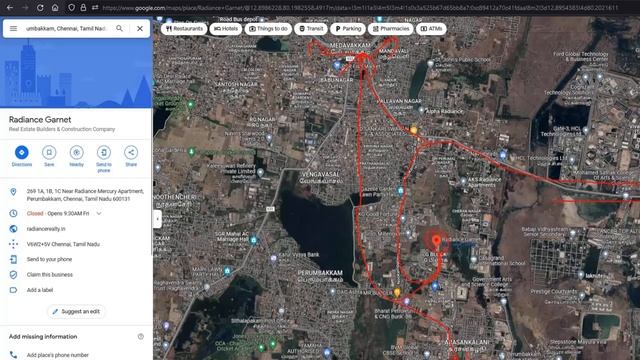Viewport: 640px width, 360px height.
Task: Click the search magnifier icon
Action: pyautogui.click(x=119, y=28)
